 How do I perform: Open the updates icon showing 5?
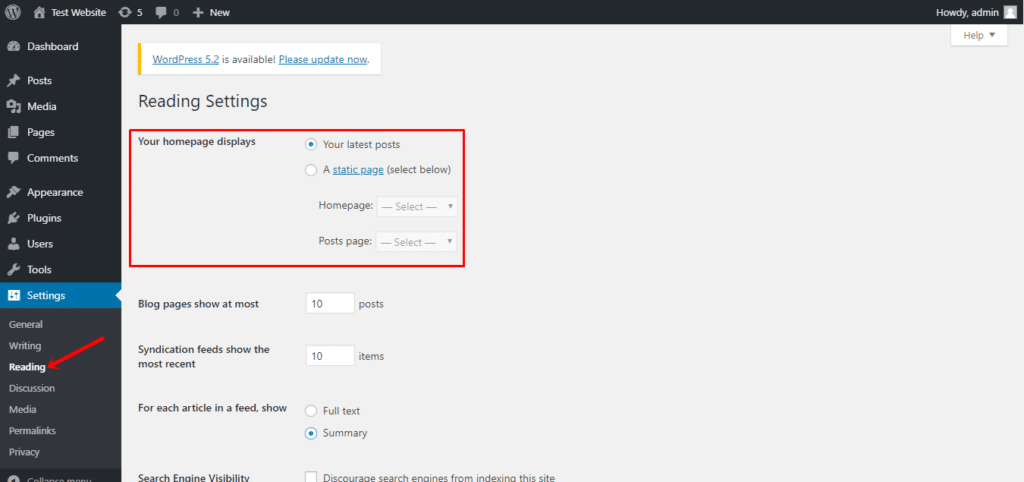[x=125, y=12]
